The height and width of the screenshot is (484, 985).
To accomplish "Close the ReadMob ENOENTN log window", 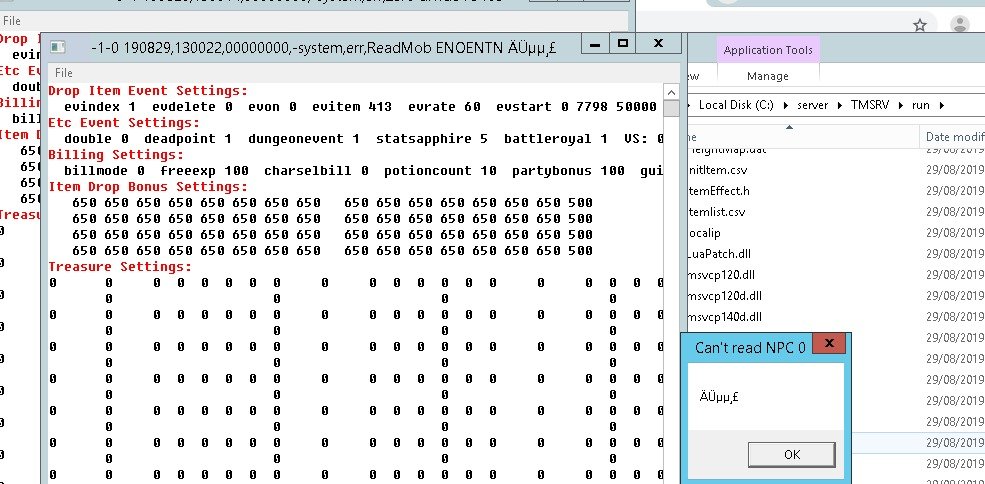I will 658,44.
